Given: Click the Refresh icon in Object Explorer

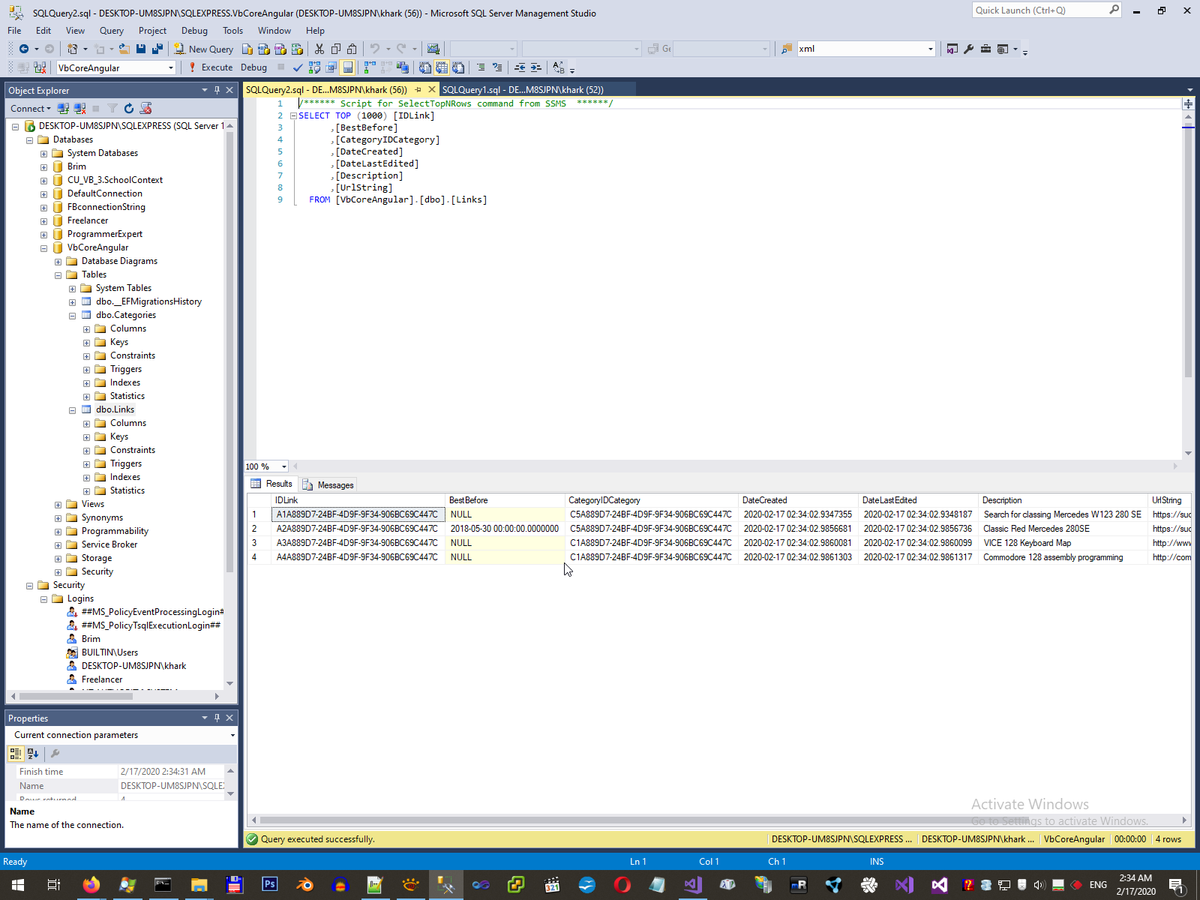Looking at the screenshot, I should tap(129, 108).
